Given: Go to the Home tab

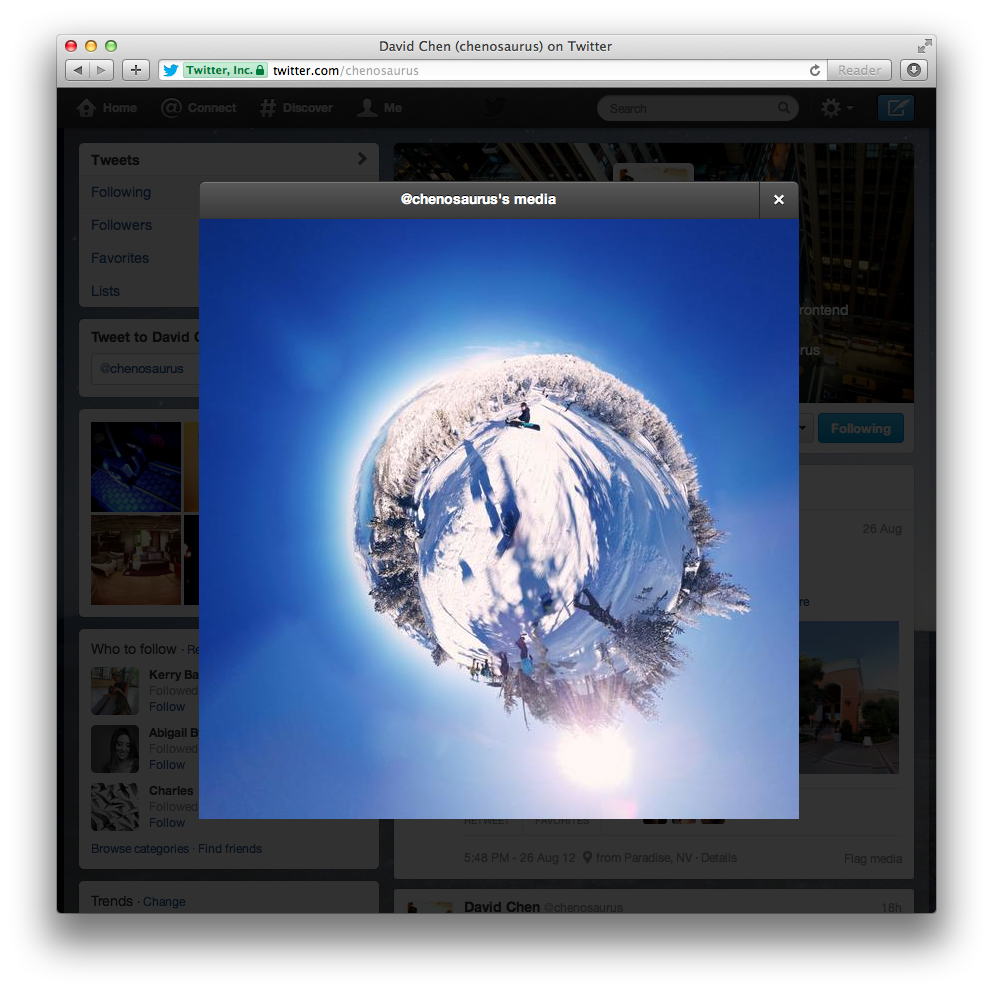Looking at the screenshot, I should (107, 108).
